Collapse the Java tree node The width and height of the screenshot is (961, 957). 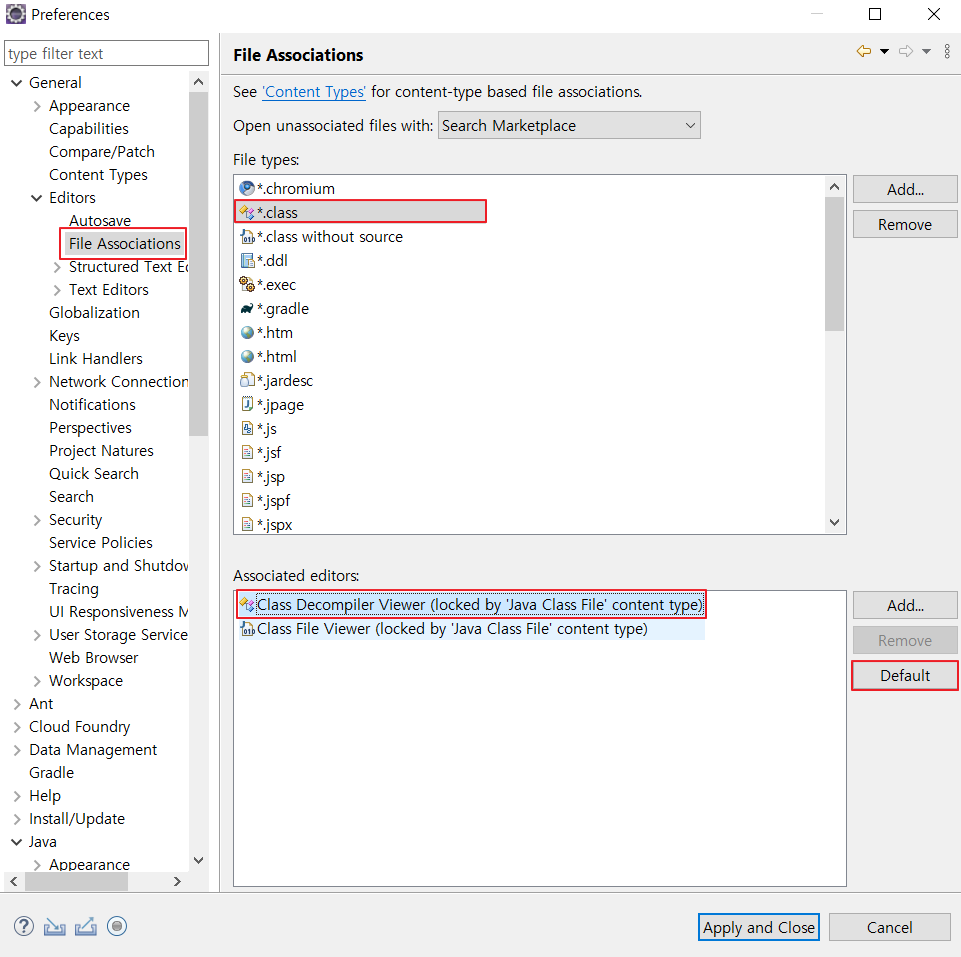point(17,842)
